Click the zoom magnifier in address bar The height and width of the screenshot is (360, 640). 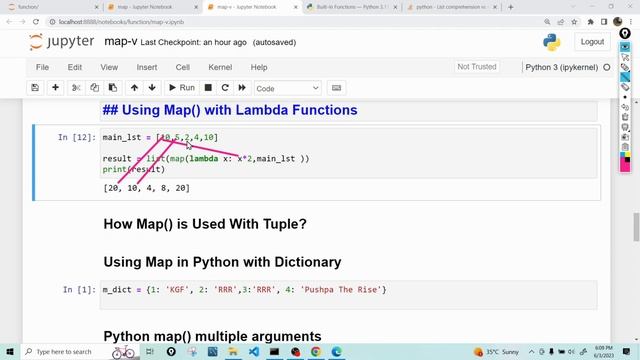[547, 22]
